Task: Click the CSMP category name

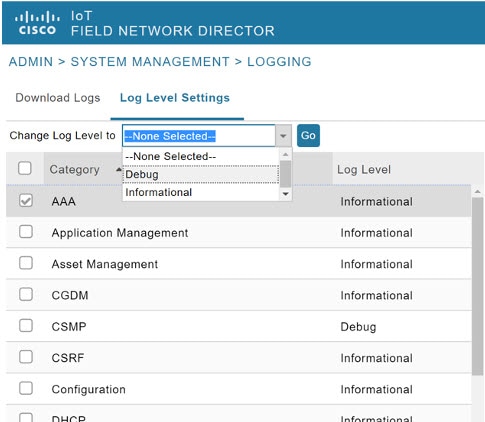Action: tap(69, 327)
